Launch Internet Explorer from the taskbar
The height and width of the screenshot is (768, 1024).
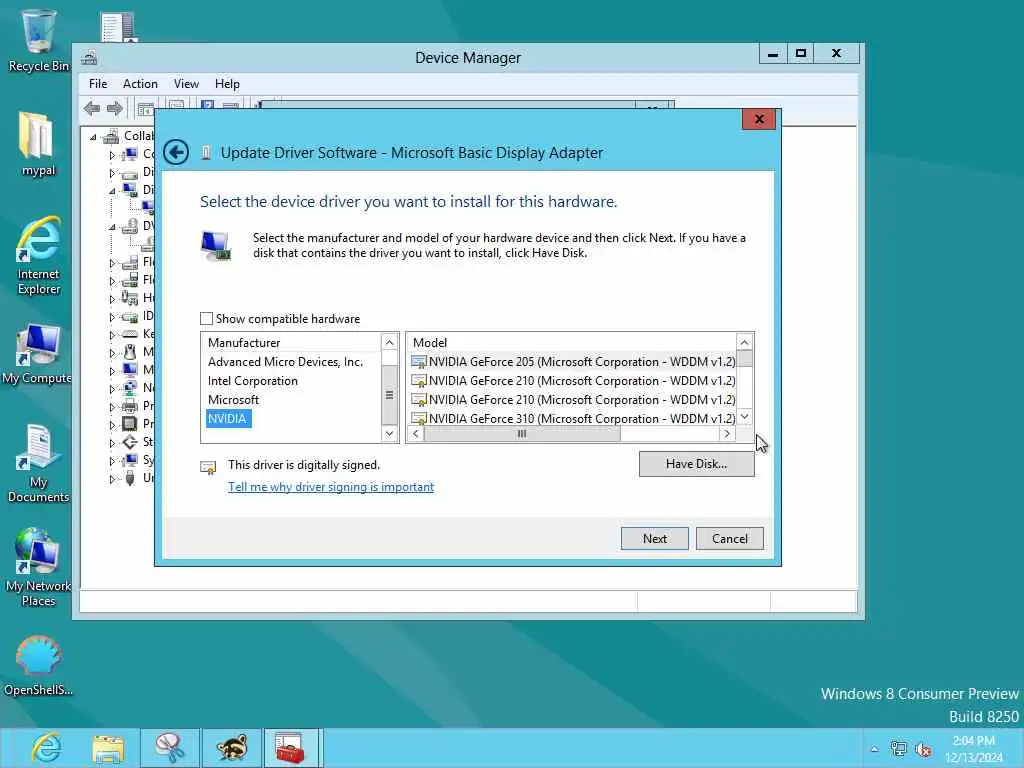point(46,748)
